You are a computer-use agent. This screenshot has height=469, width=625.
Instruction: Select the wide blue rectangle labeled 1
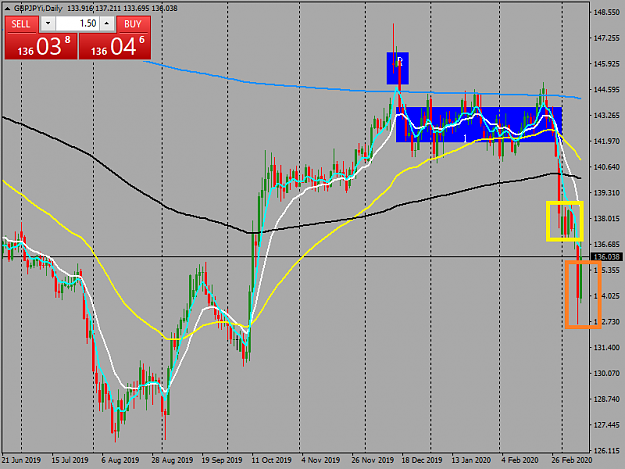tap(479, 124)
